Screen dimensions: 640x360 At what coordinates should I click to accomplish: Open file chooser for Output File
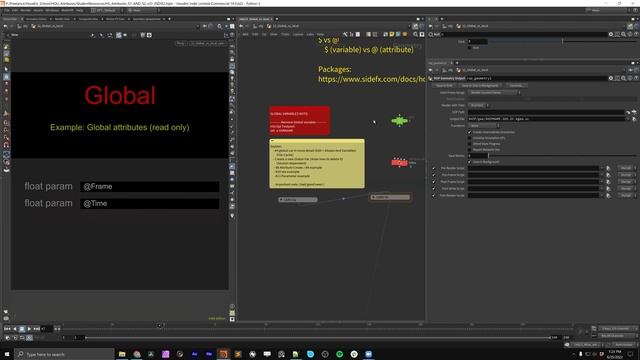coord(634,119)
